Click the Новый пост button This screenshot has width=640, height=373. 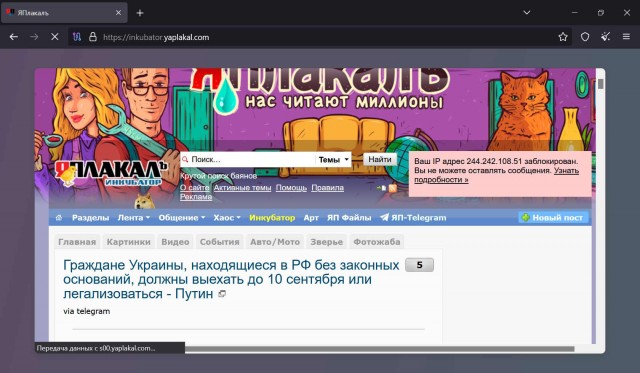coord(553,218)
